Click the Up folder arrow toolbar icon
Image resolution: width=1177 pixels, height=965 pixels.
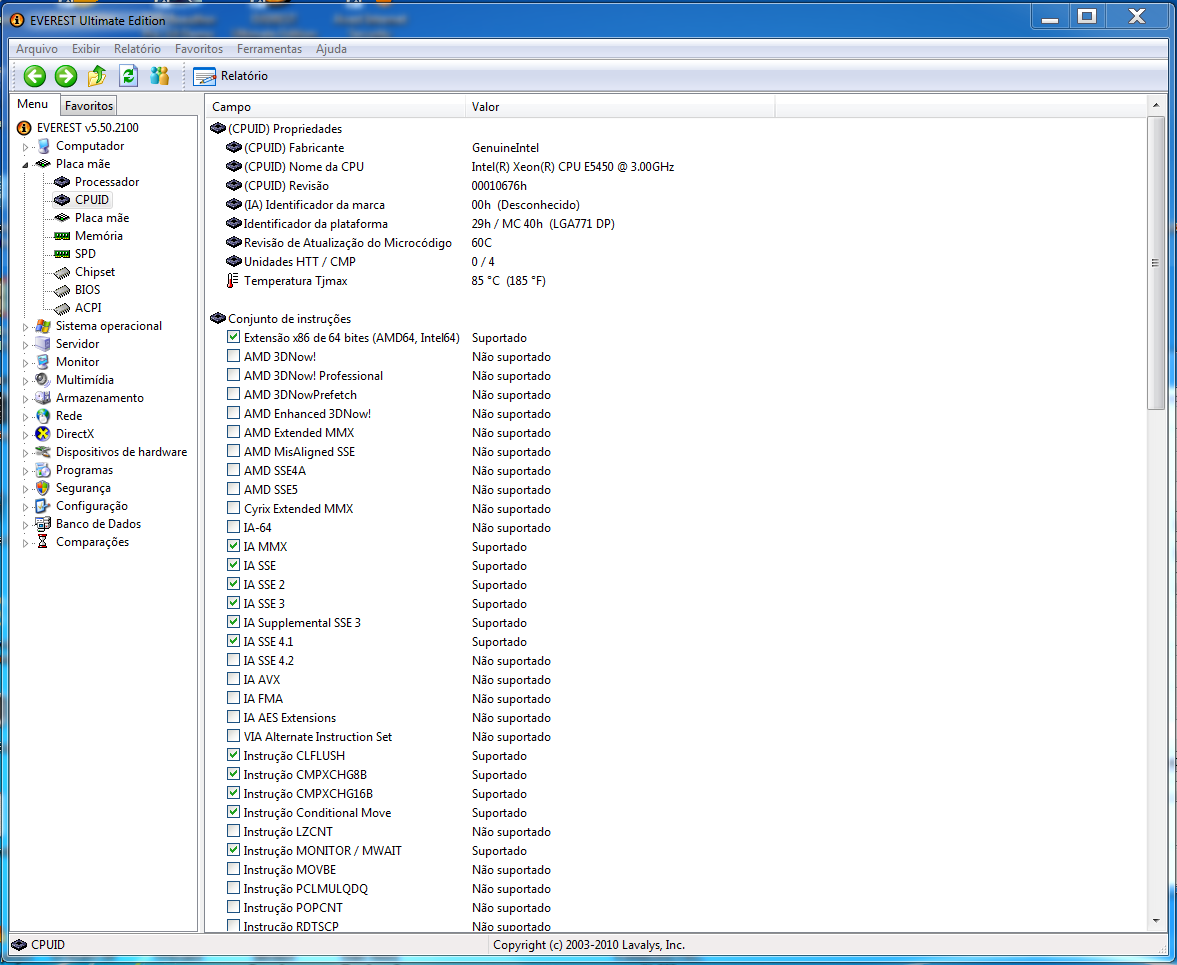97,76
